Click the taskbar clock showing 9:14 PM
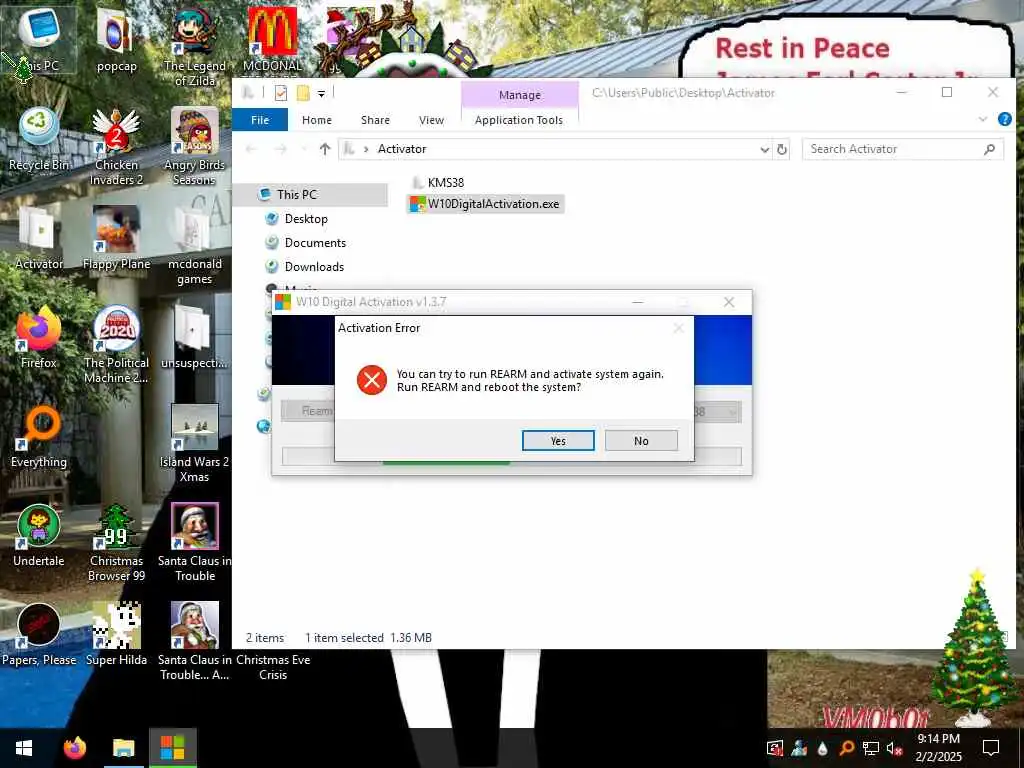This screenshot has height=768, width=1024. 938,748
